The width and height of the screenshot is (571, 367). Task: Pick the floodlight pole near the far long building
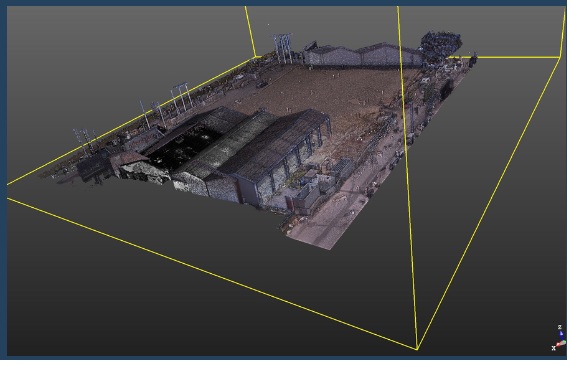click(x=283, y=48)
